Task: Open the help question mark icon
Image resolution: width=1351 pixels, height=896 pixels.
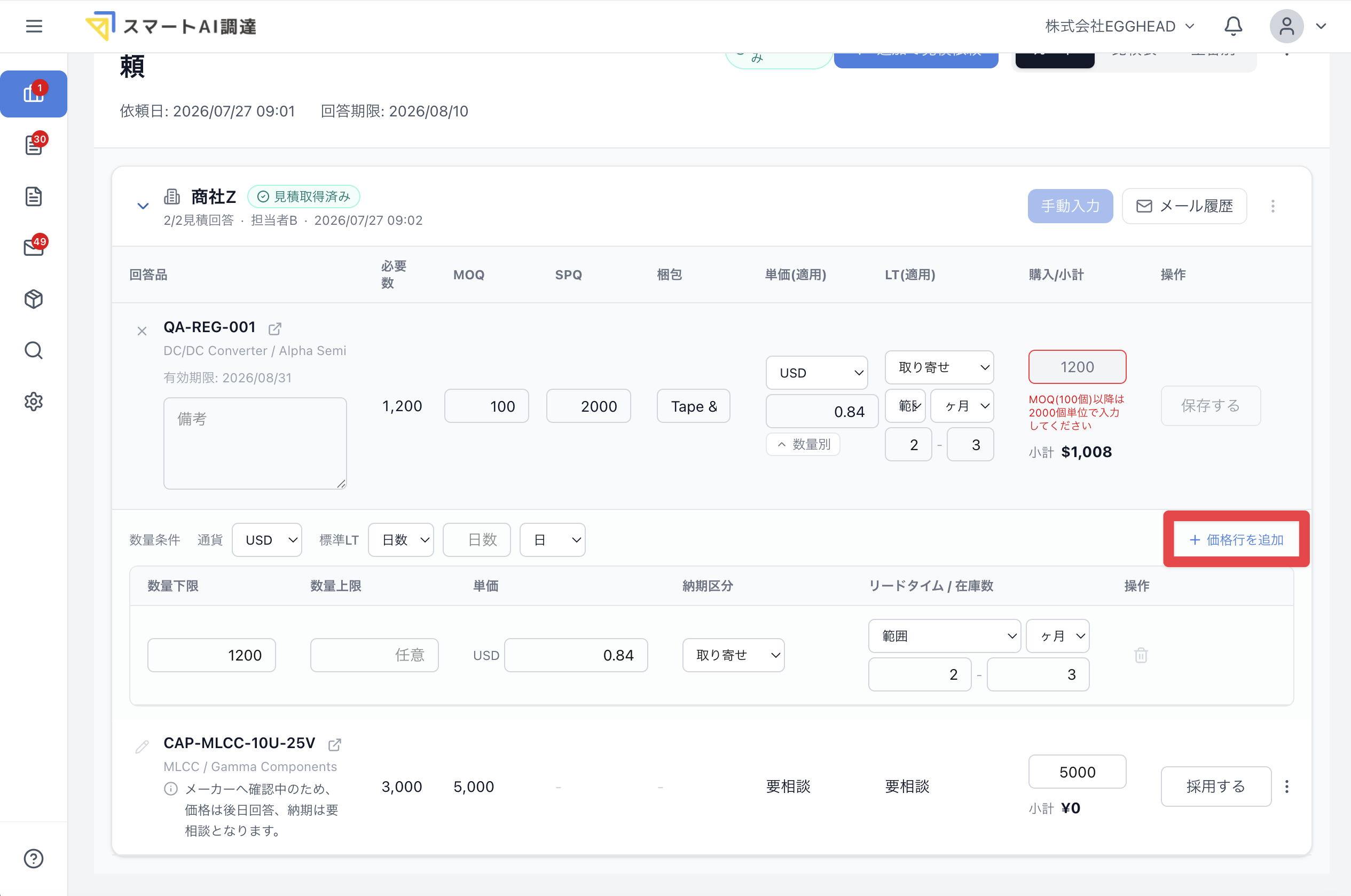Action: coord(34,858)
